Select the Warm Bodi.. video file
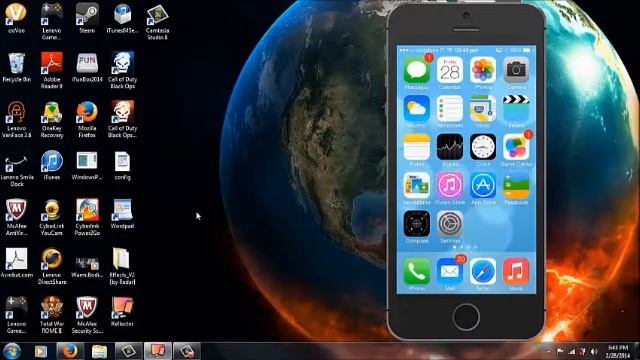This screenshot has width=640, height=360. (x=87, y=266)
